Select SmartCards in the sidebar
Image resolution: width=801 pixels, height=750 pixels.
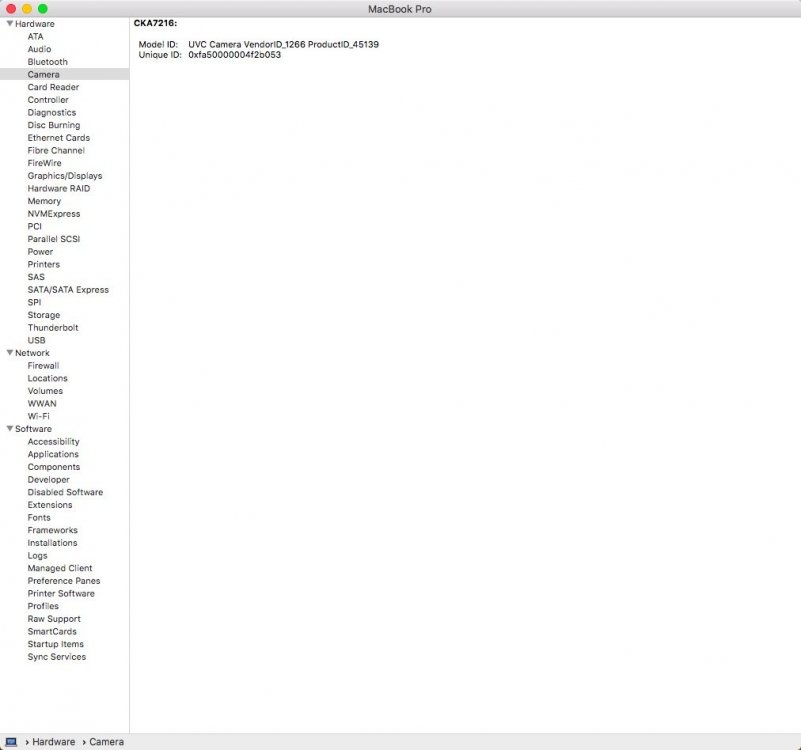point(52,631)
